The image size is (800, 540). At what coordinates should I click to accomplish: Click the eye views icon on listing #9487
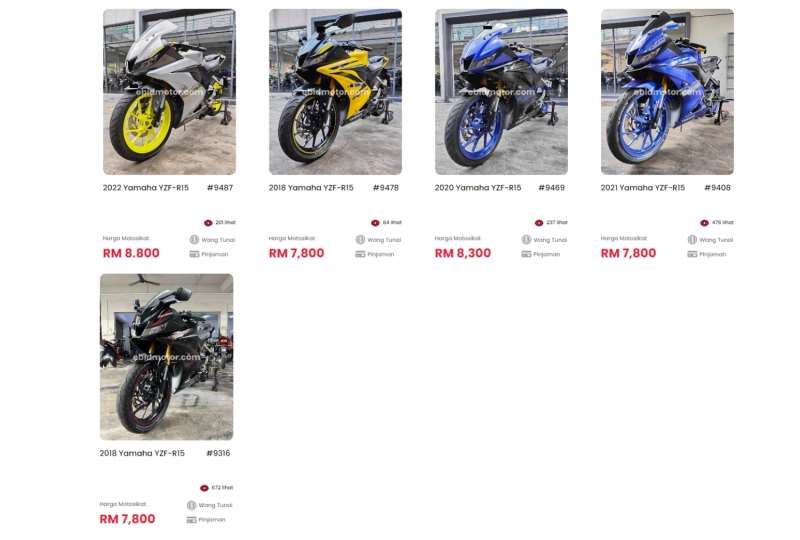coord(208,223)
